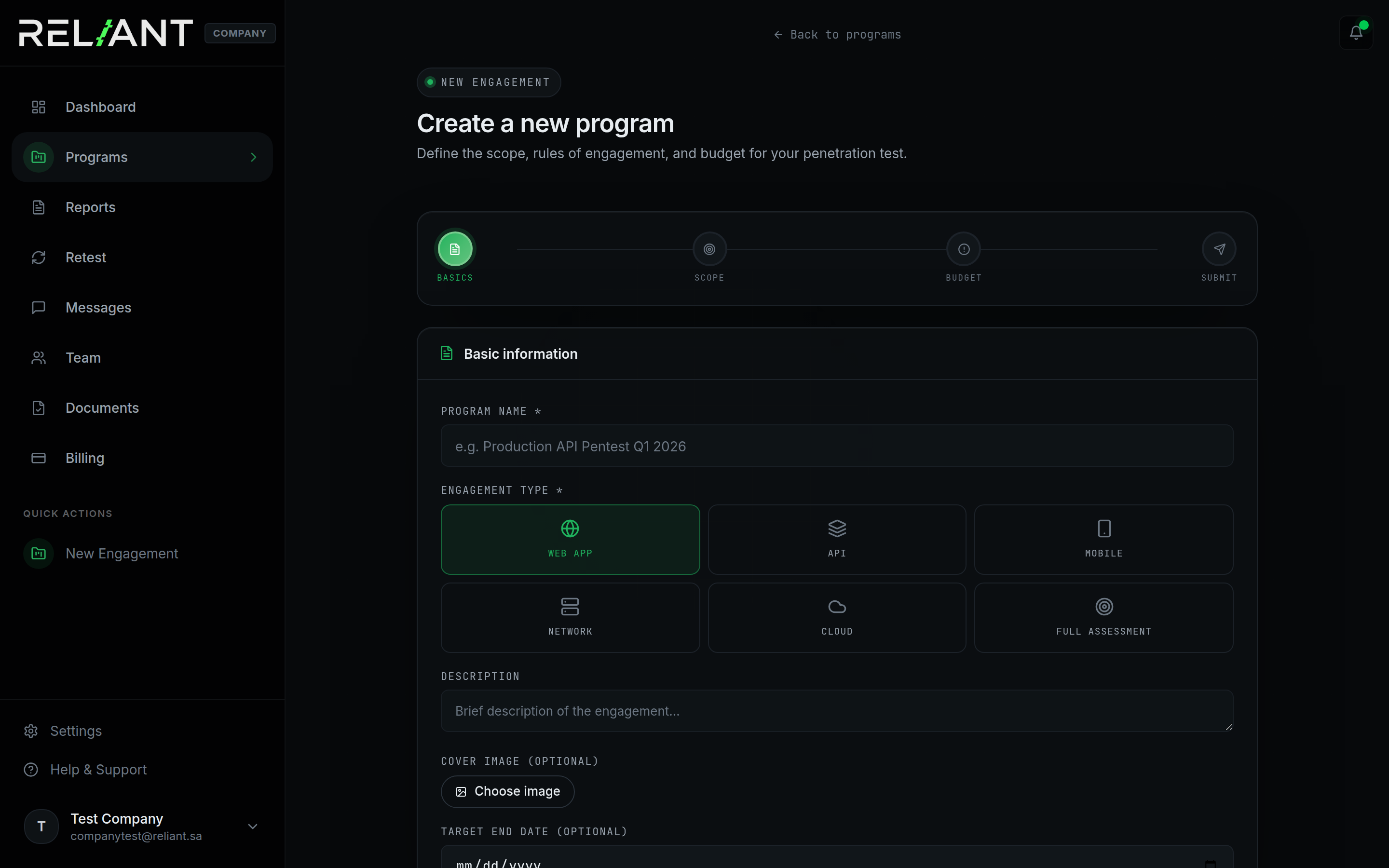Click the Submit step paper-plane icon
Screen dimensions: 1389x868
click(x=1219, y=249)
